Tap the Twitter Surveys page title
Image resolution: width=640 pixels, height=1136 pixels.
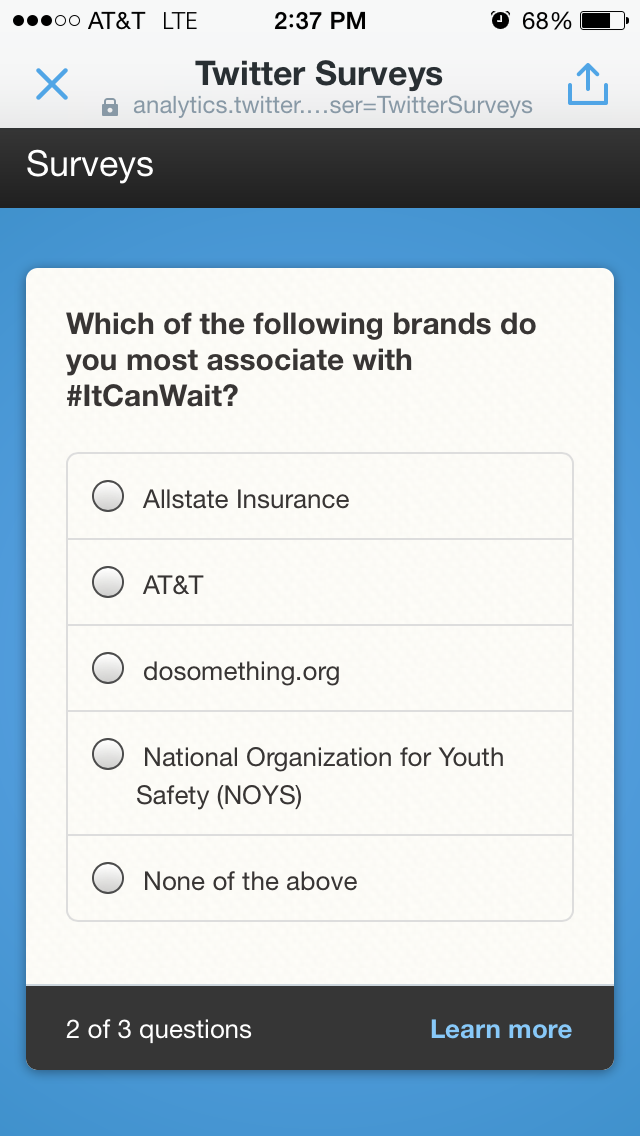[x=318, y=73]
